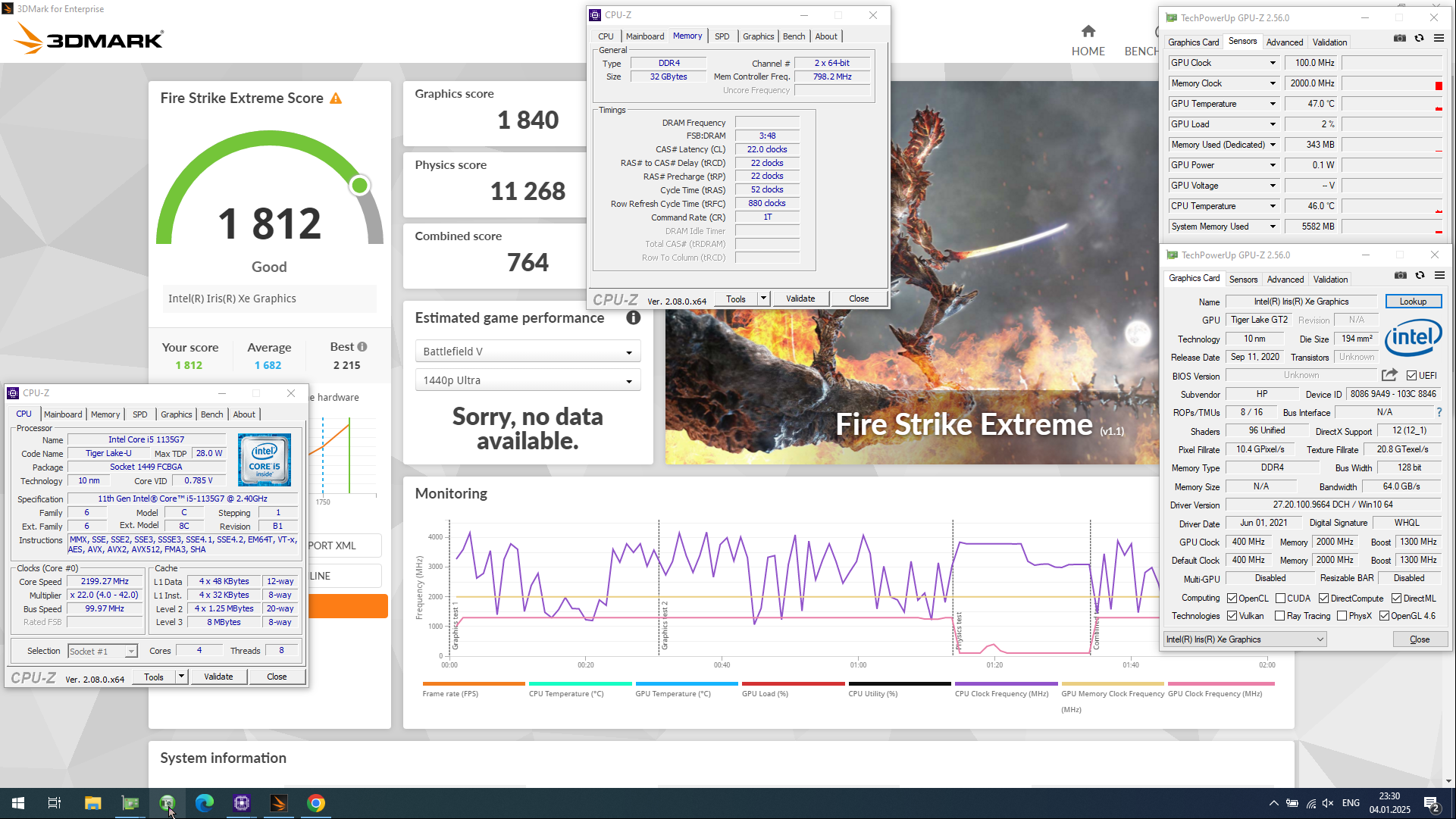This screenshot has width=1456, height=819.
Task: Open GPU selector dropdown Intel Iris Xe Graphics
Action: click(x=1245, y=639)
